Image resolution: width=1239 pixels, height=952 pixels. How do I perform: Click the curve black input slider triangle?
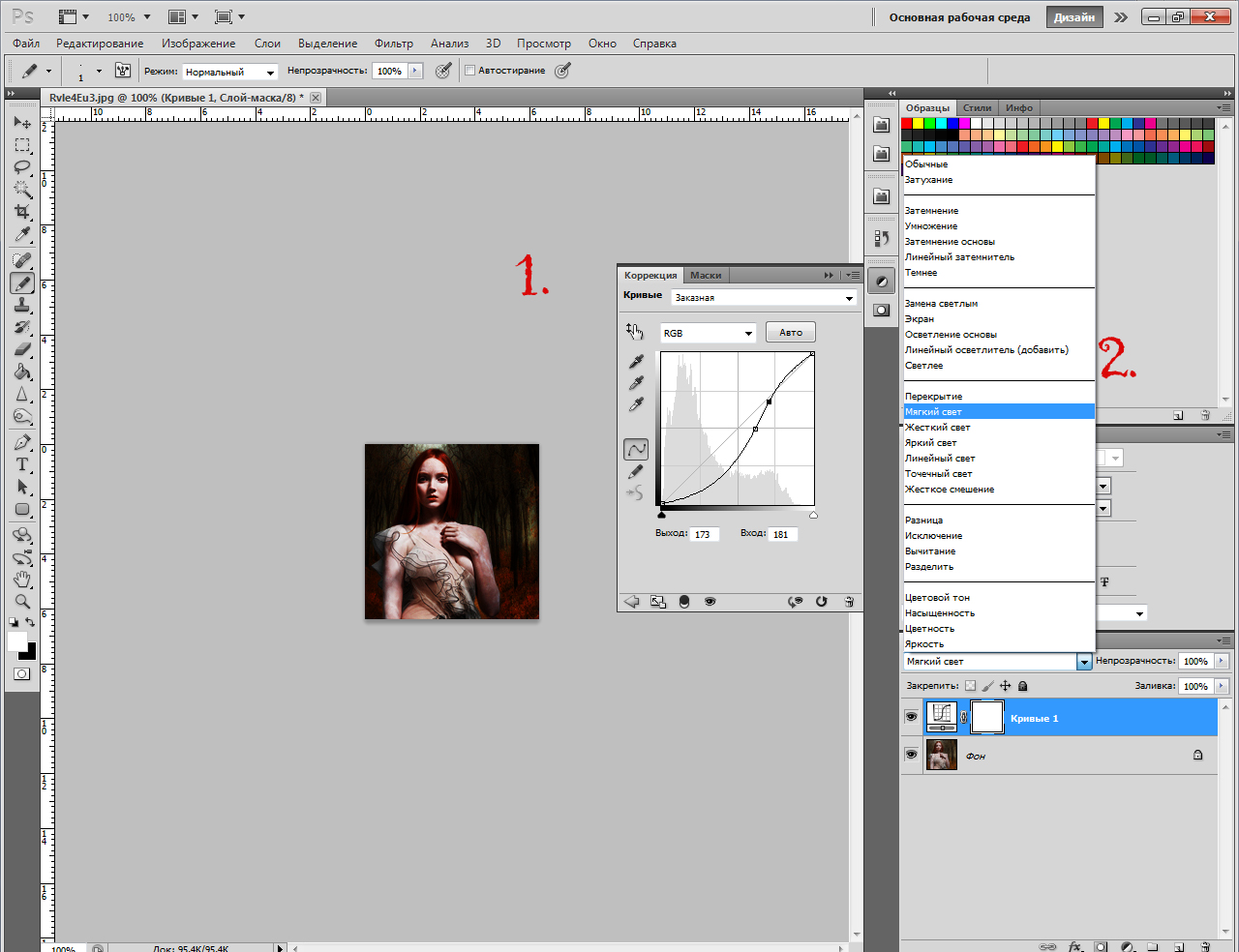pos(662,515)
